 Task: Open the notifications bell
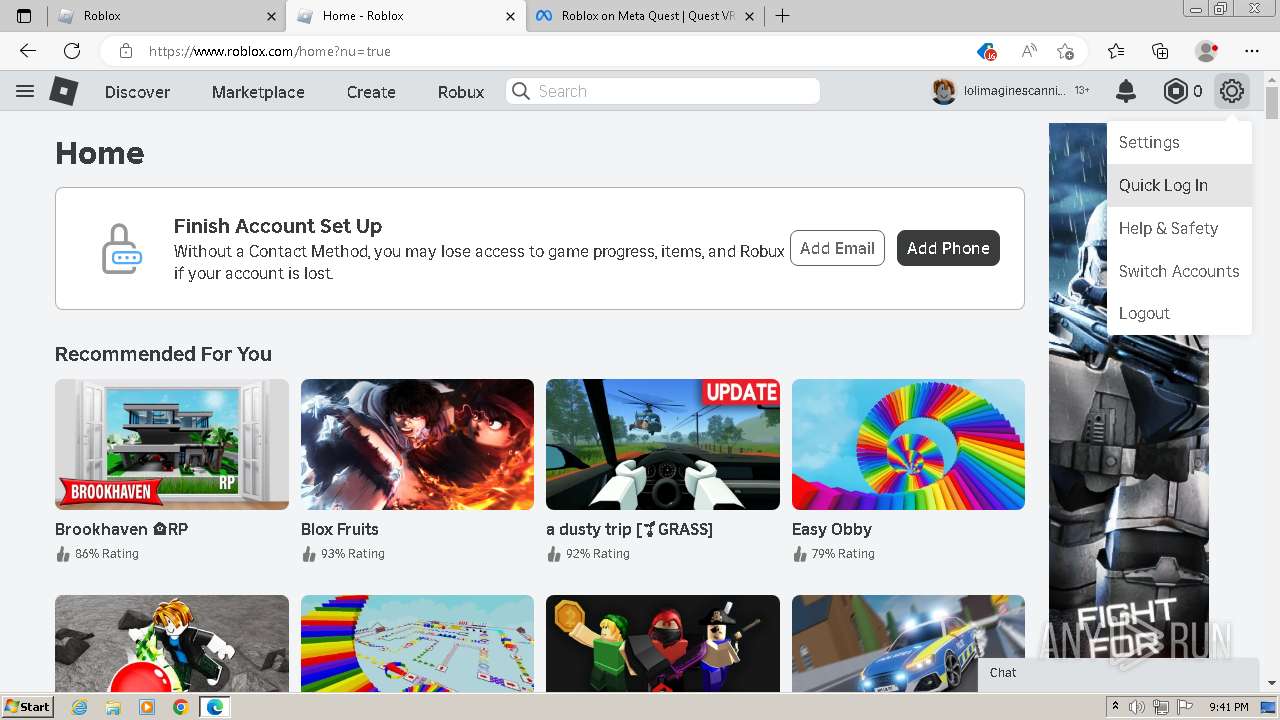[1126, 91]
